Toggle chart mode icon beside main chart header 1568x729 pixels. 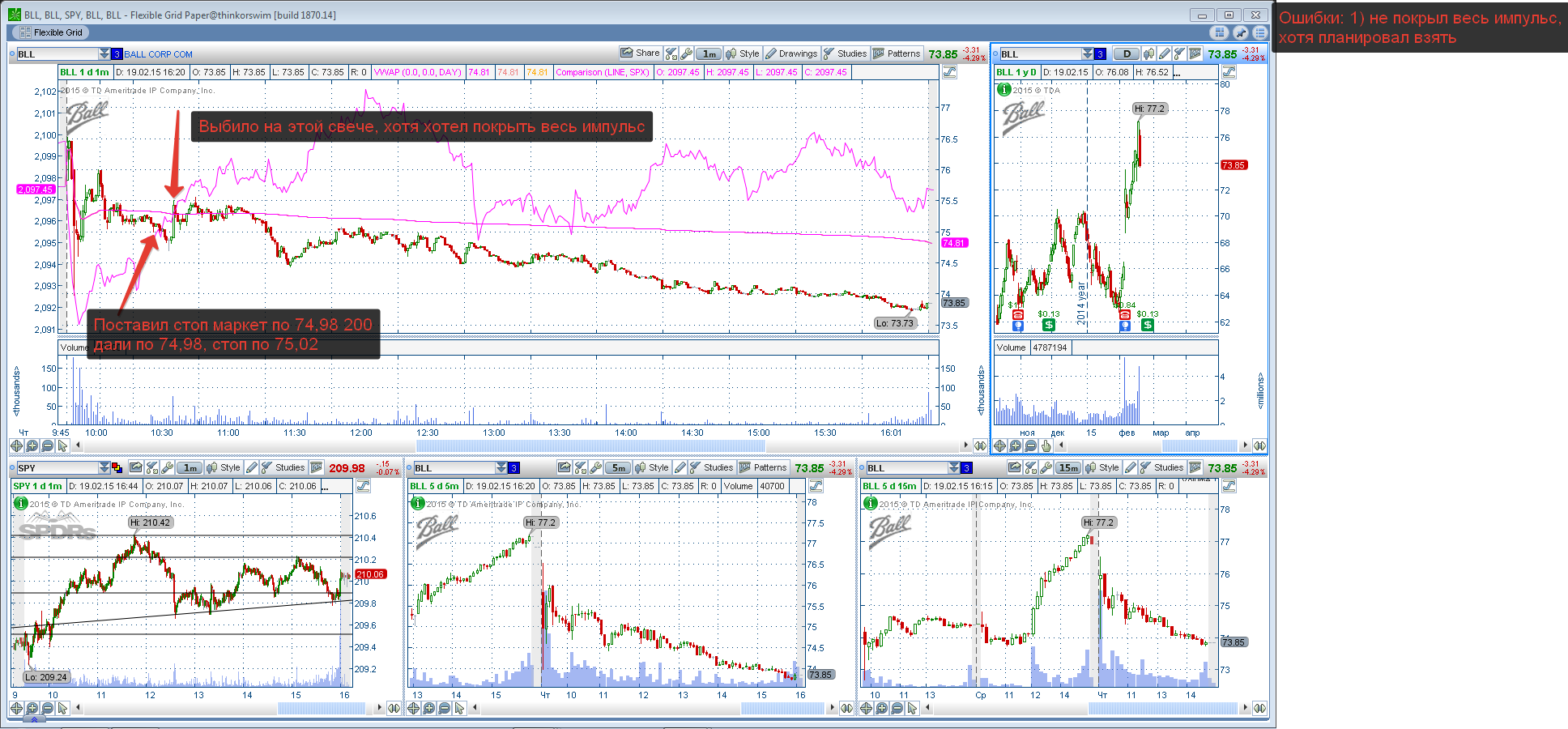point(949,72)
